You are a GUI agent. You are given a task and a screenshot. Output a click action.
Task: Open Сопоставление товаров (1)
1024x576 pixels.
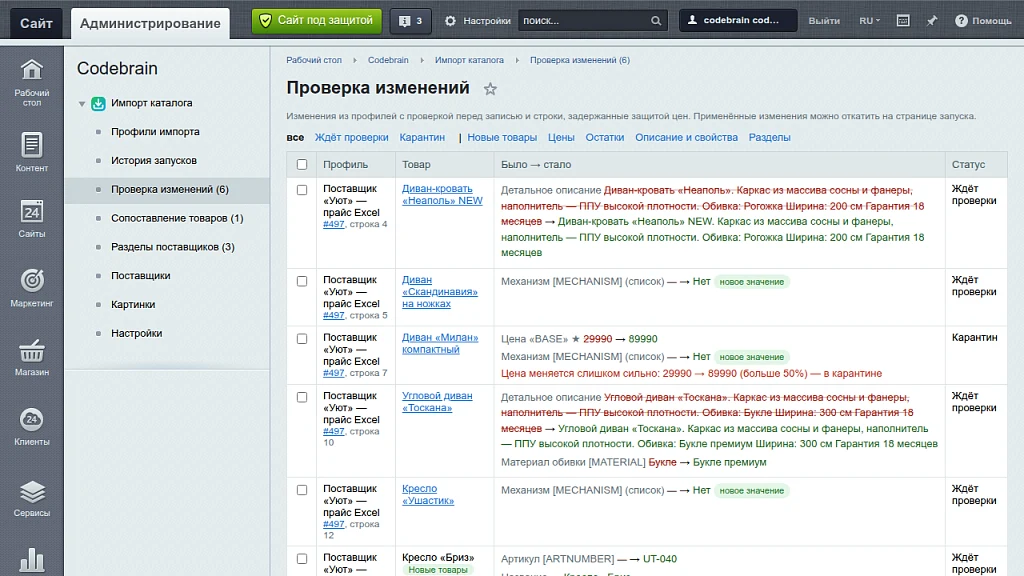(177, 218)
